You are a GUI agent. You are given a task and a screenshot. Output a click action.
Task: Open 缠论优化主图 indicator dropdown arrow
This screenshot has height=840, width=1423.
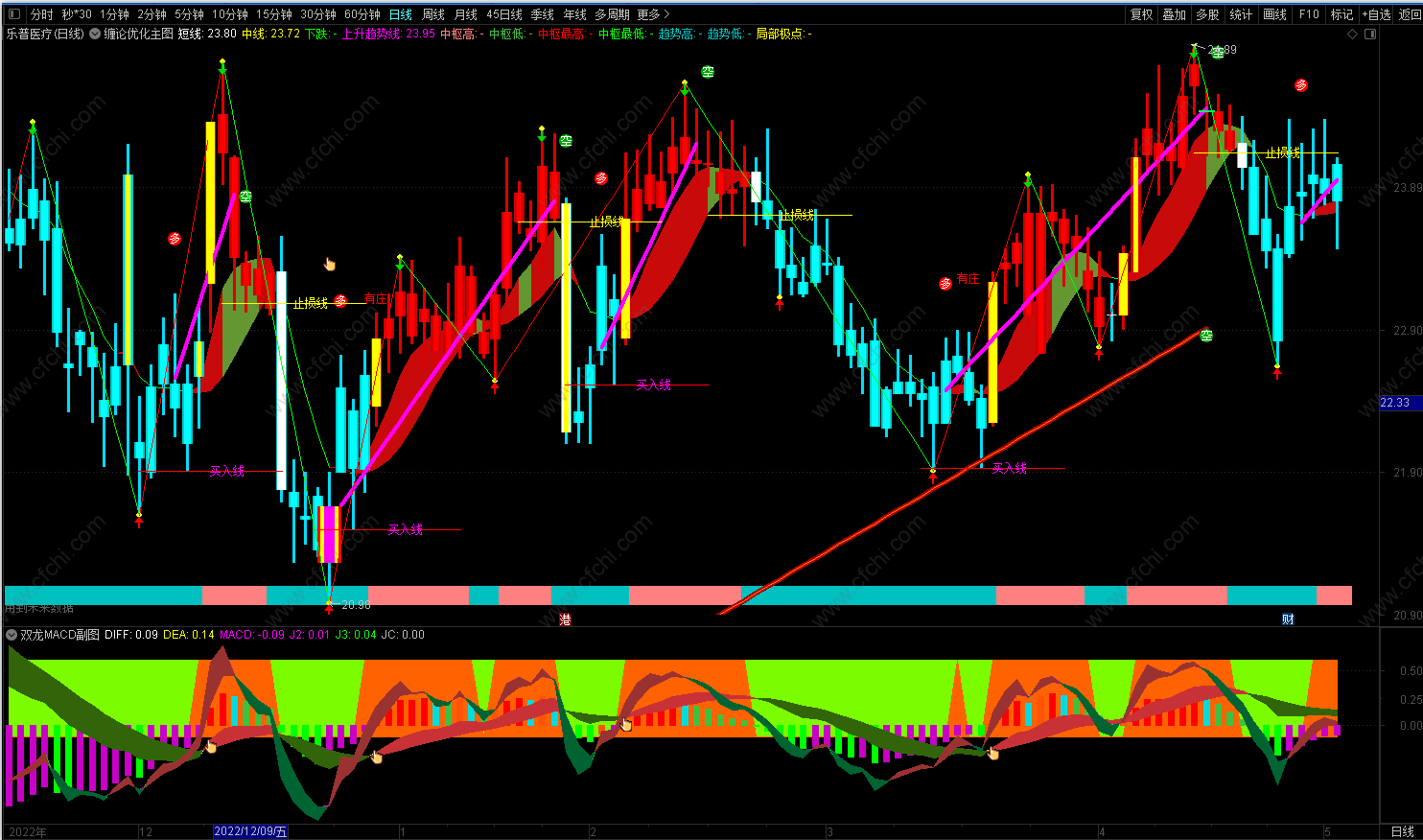tap(95, 34)
